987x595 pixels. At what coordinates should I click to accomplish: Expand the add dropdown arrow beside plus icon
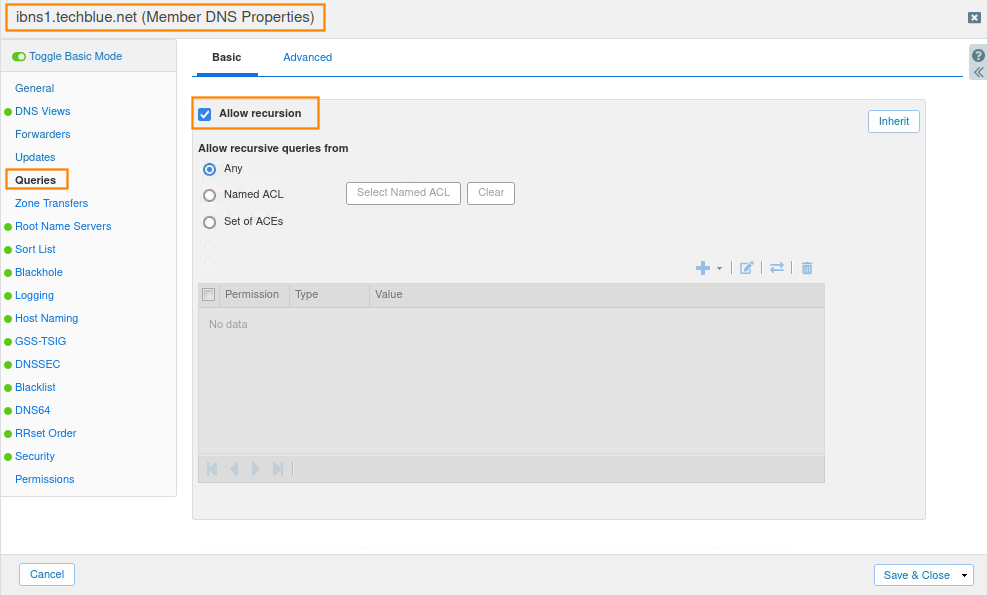[x=719, y=269]
